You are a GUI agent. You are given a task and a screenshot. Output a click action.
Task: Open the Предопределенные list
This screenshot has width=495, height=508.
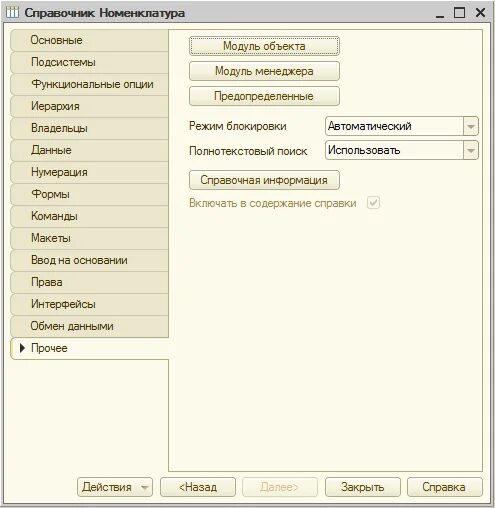coord(264,96)
